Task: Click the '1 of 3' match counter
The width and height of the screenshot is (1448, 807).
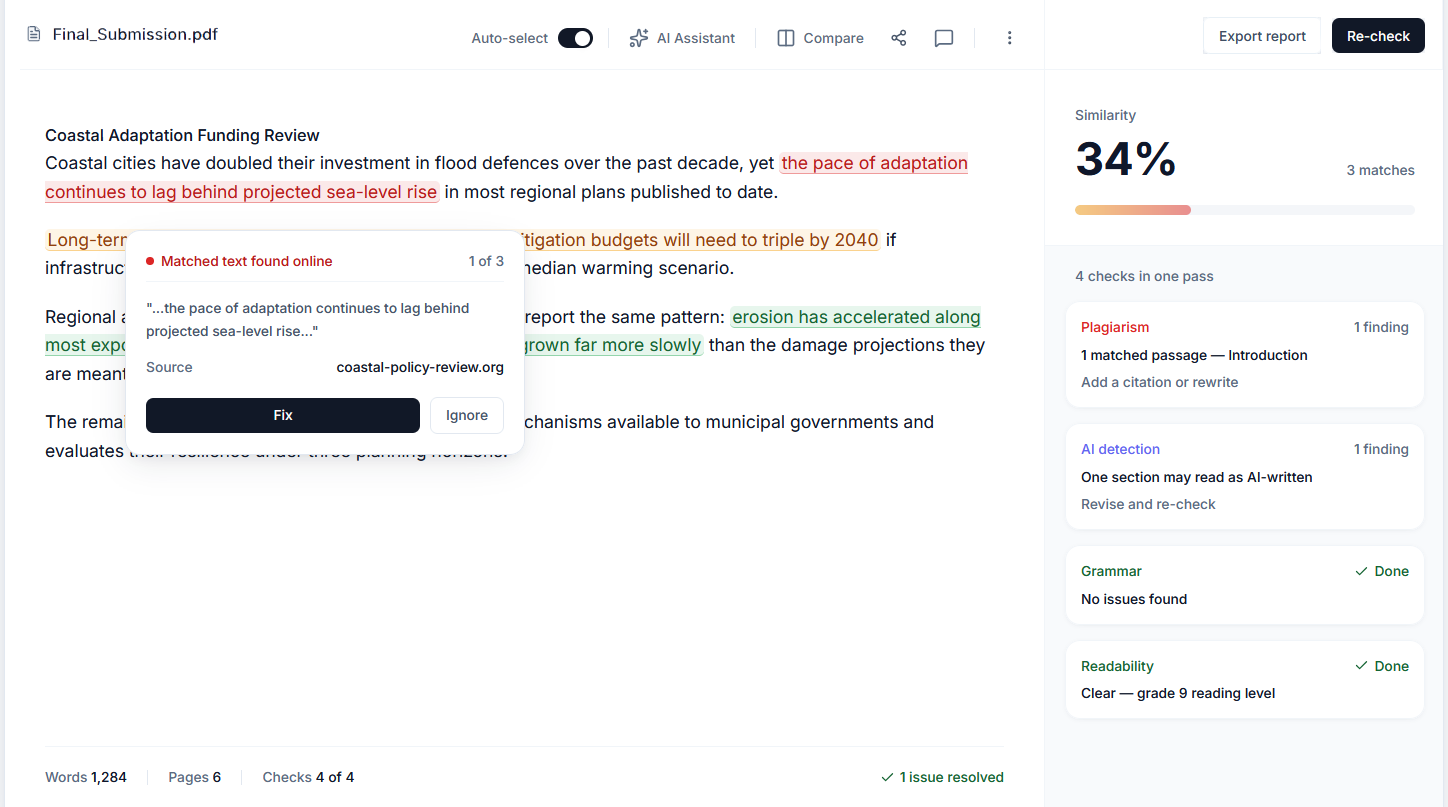Action: pos(486,261)
